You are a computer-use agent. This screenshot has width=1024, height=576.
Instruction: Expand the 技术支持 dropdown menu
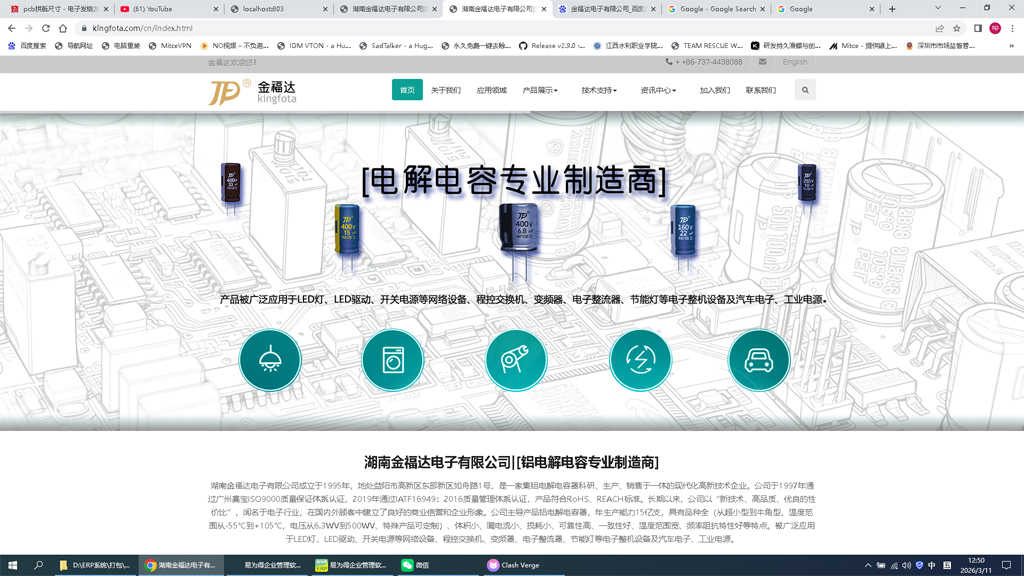pos(599,90)
